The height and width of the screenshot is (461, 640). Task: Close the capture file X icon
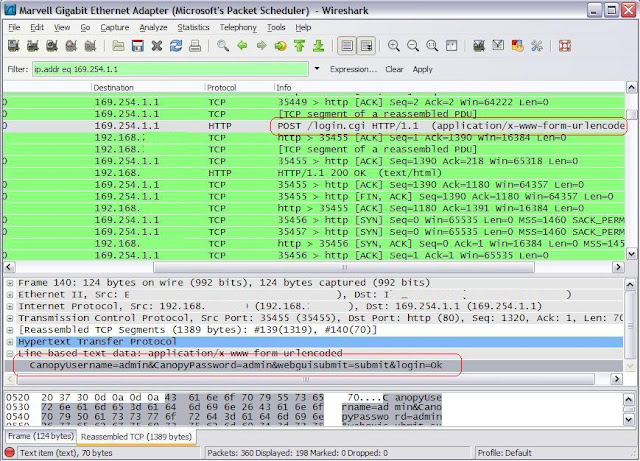point(157,46)
